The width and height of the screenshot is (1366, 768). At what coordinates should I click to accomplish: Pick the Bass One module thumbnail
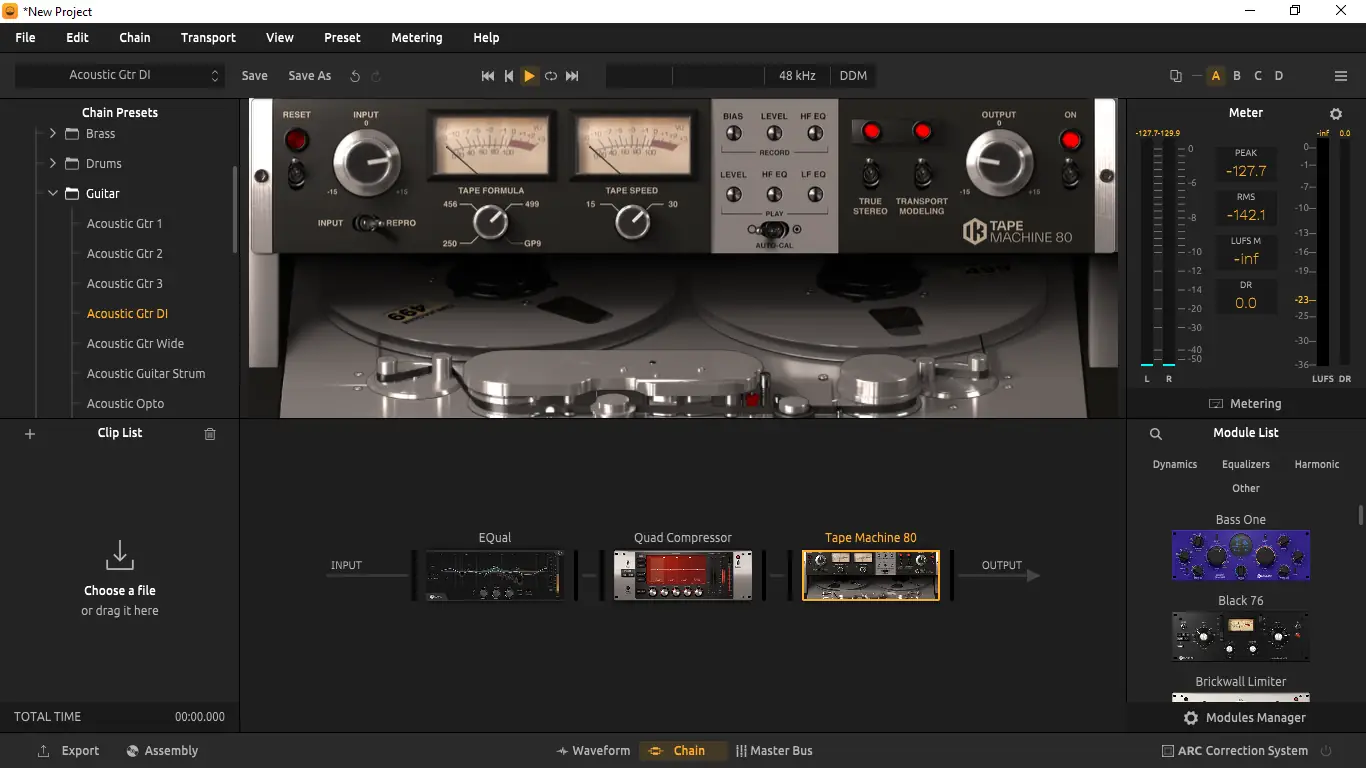(1241, 555)
